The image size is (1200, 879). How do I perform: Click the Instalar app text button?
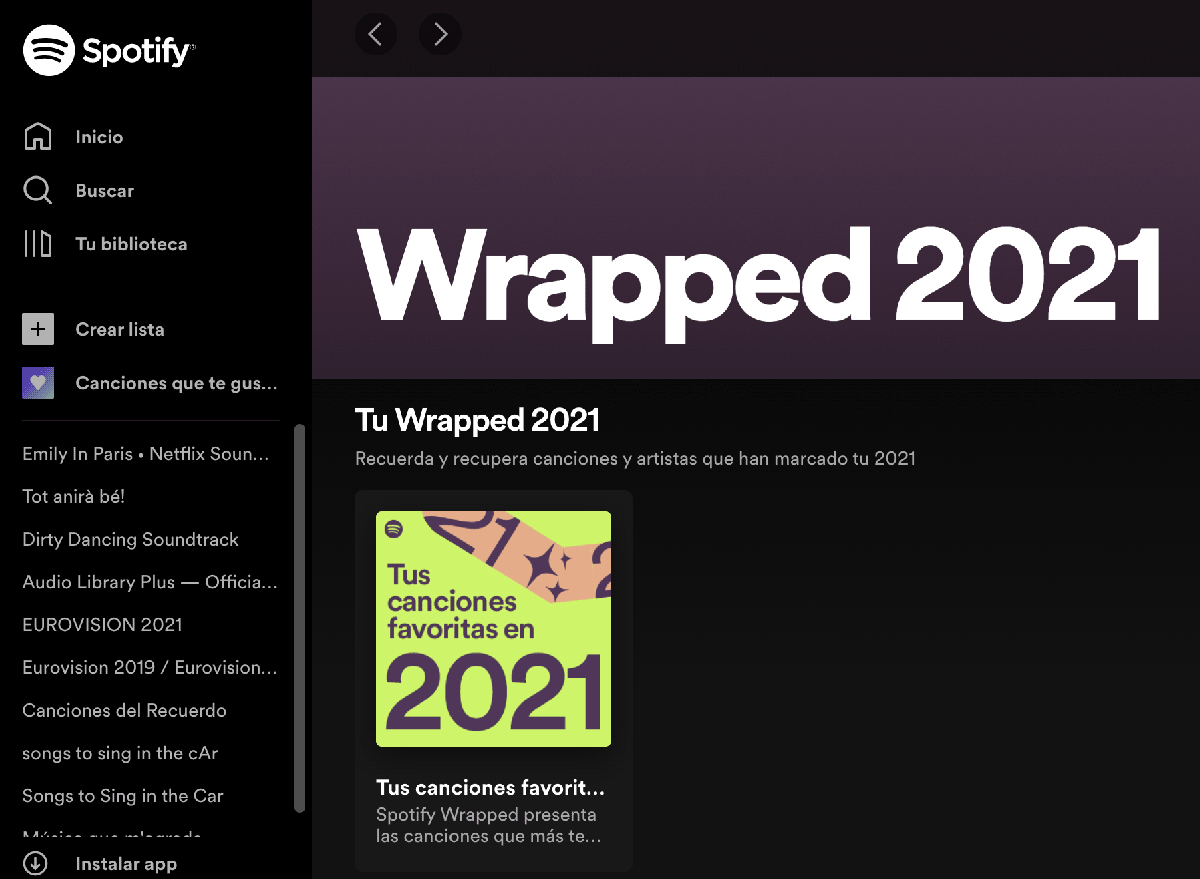tap(126, 864)
